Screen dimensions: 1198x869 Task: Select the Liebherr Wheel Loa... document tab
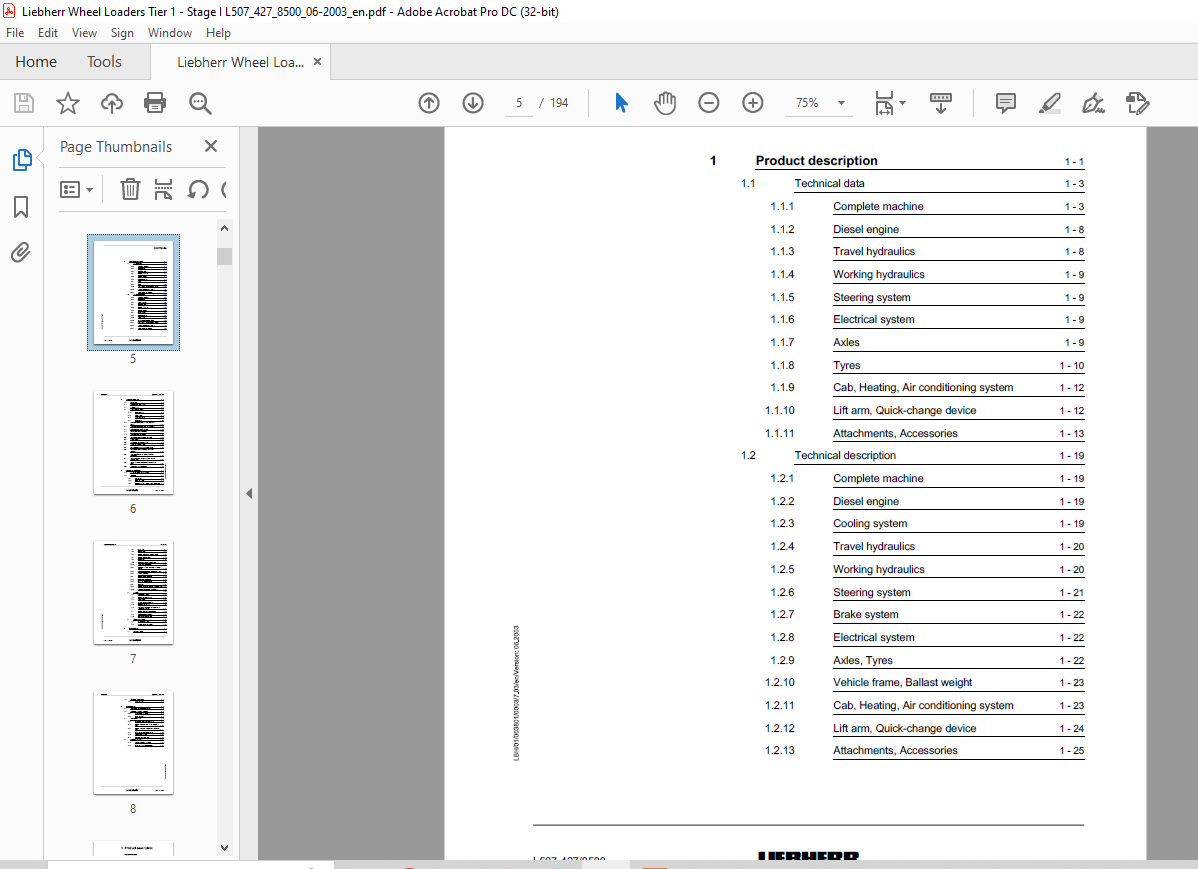point(240,63)
